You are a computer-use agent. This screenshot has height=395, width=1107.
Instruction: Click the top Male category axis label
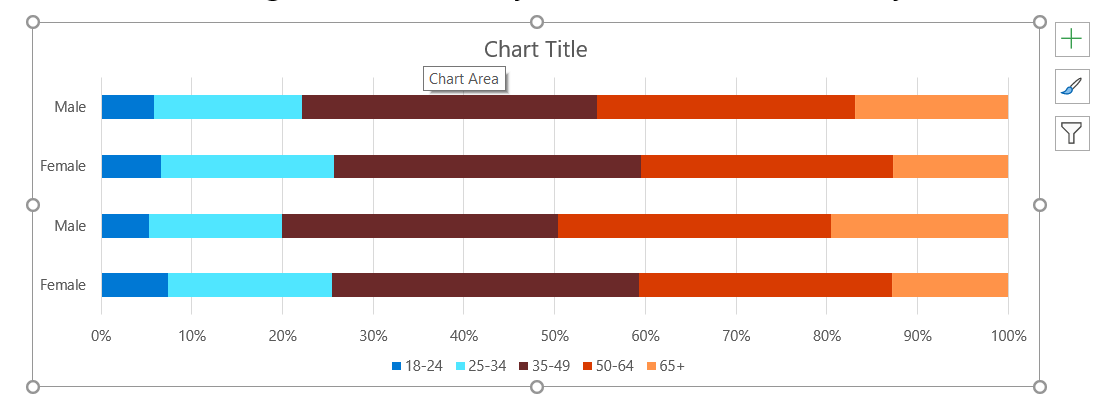click(x=71, y=107)
